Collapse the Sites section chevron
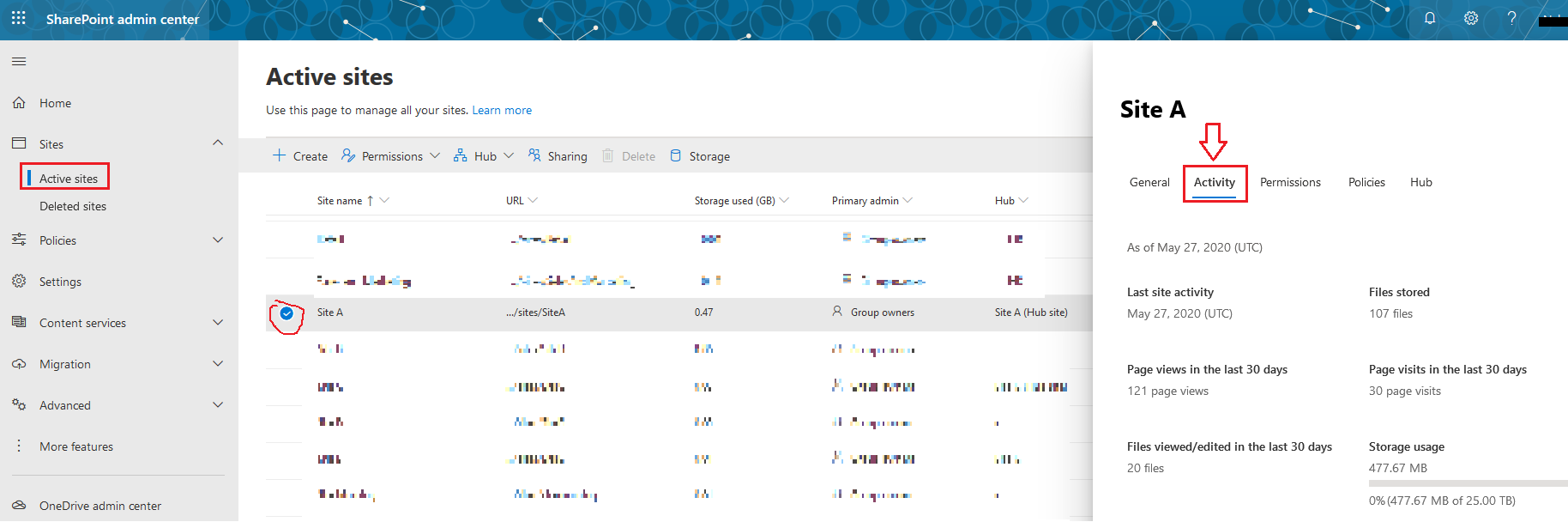Screen dimensions: 1568x522 pos(218,143)
